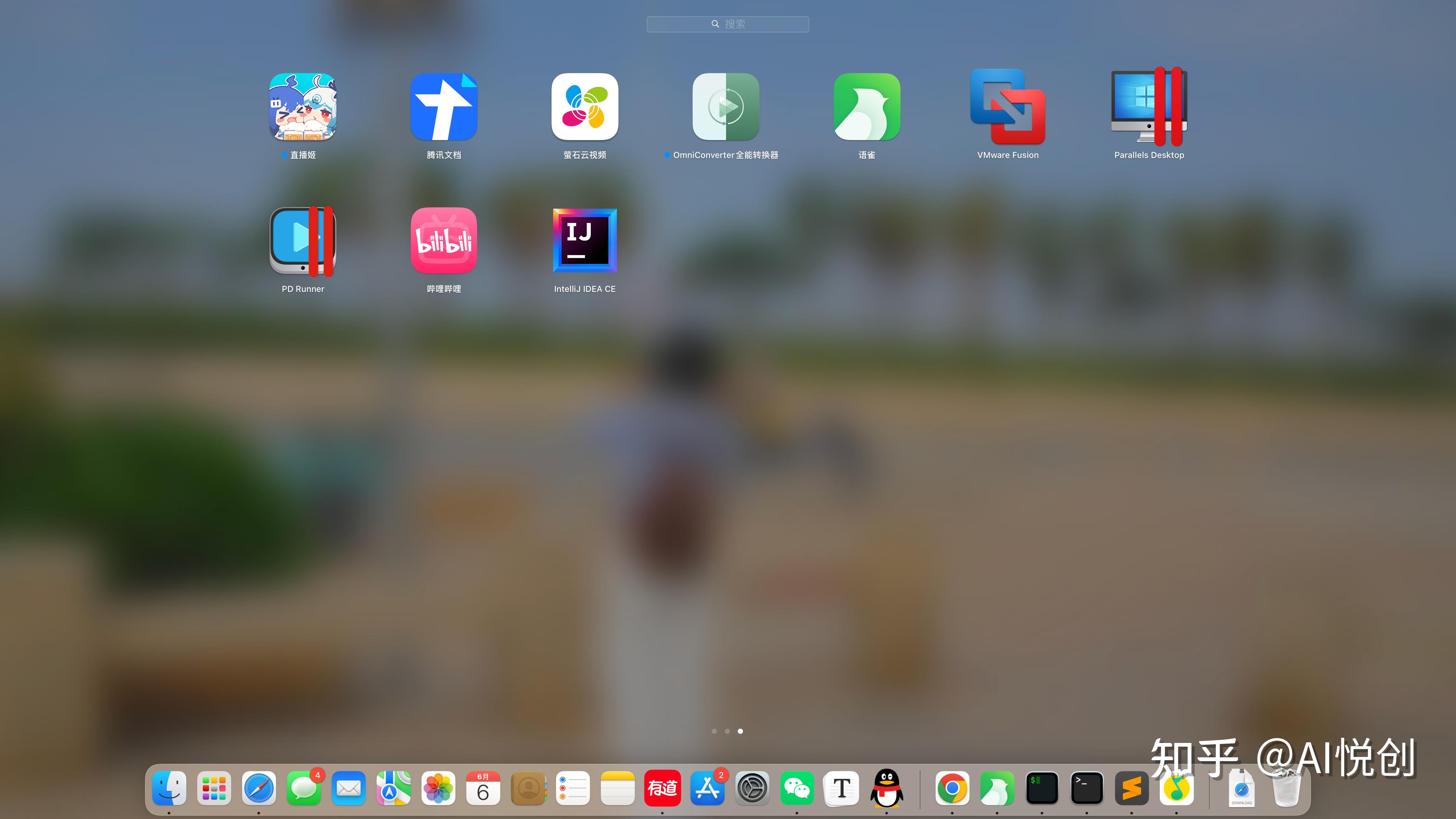The height and width of the screenshot is (819, 1456).
Task: Launch OmniConverter 全能转换器
Action: click(x=726, y=107)
